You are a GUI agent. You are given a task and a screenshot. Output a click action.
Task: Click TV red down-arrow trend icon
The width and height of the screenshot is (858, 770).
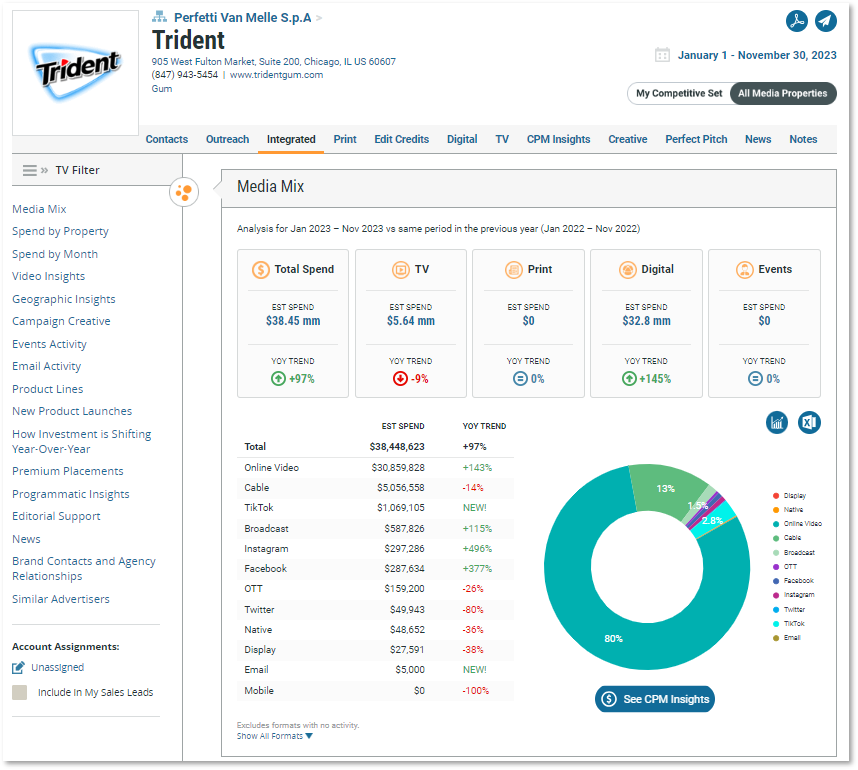(x=400, y=379)
